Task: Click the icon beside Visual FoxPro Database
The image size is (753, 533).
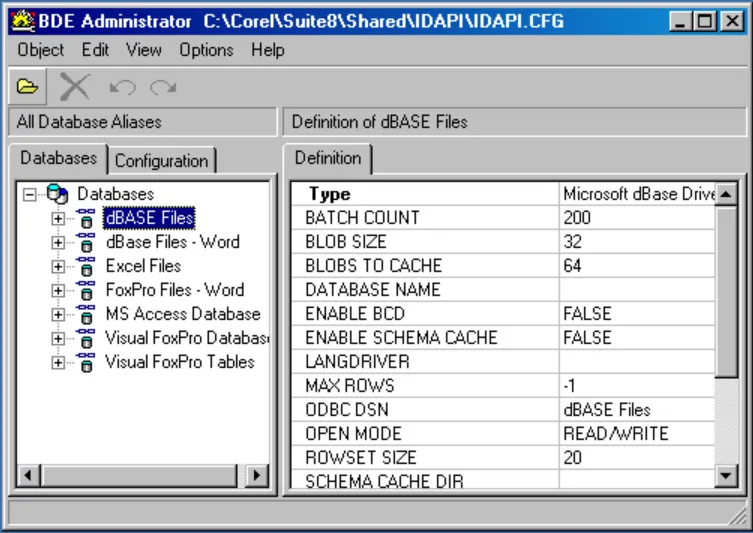Action: point(86,338)
